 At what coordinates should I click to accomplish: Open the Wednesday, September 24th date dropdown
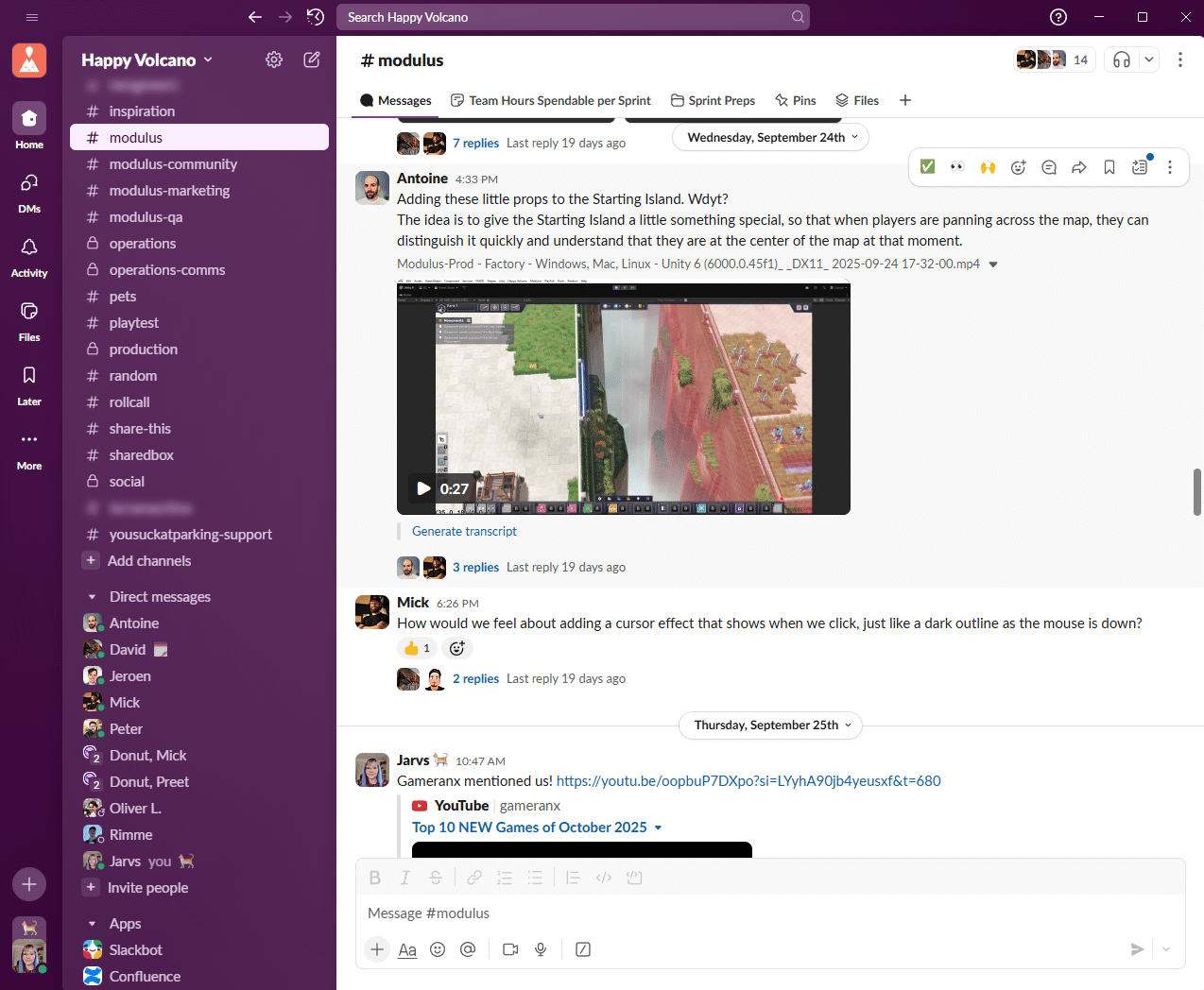click(x=770, y=137)
